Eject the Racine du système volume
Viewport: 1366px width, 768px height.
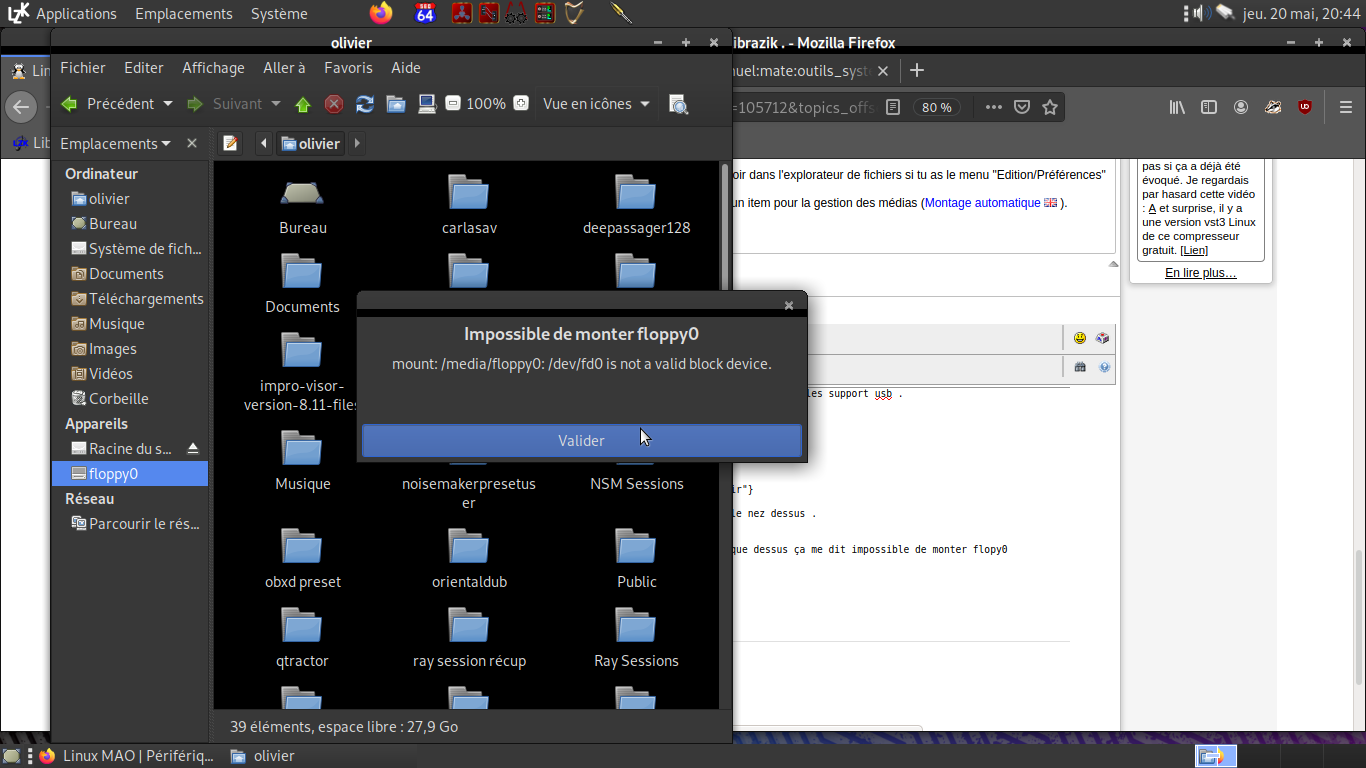(x=194, y=448)
